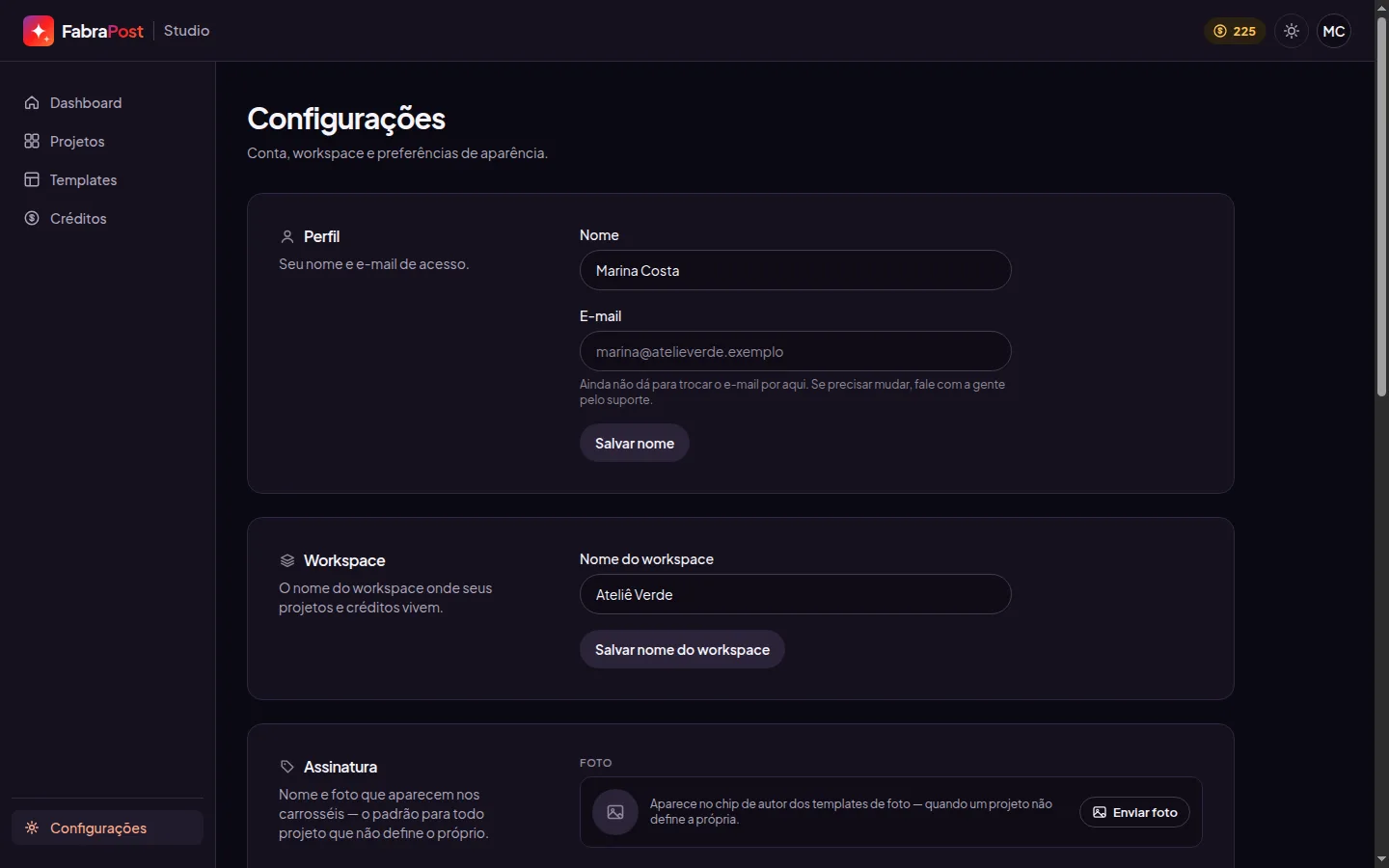Click the disabled E-mail field
1389x868 pixels.
795,351
